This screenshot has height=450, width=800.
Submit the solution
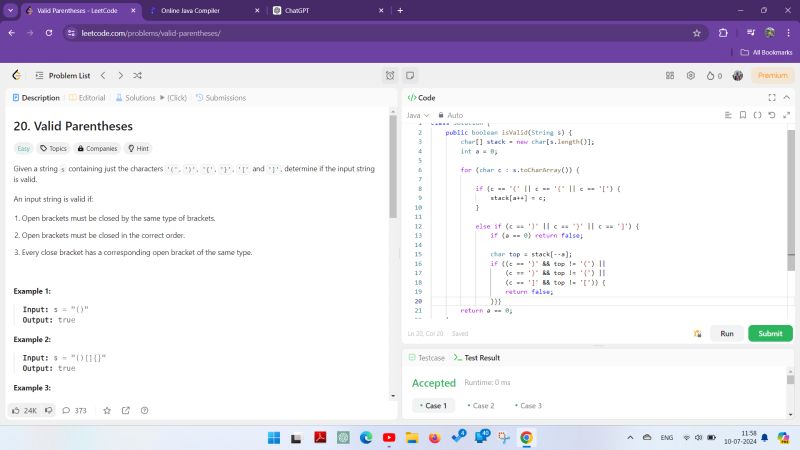[x=770, y=334]
